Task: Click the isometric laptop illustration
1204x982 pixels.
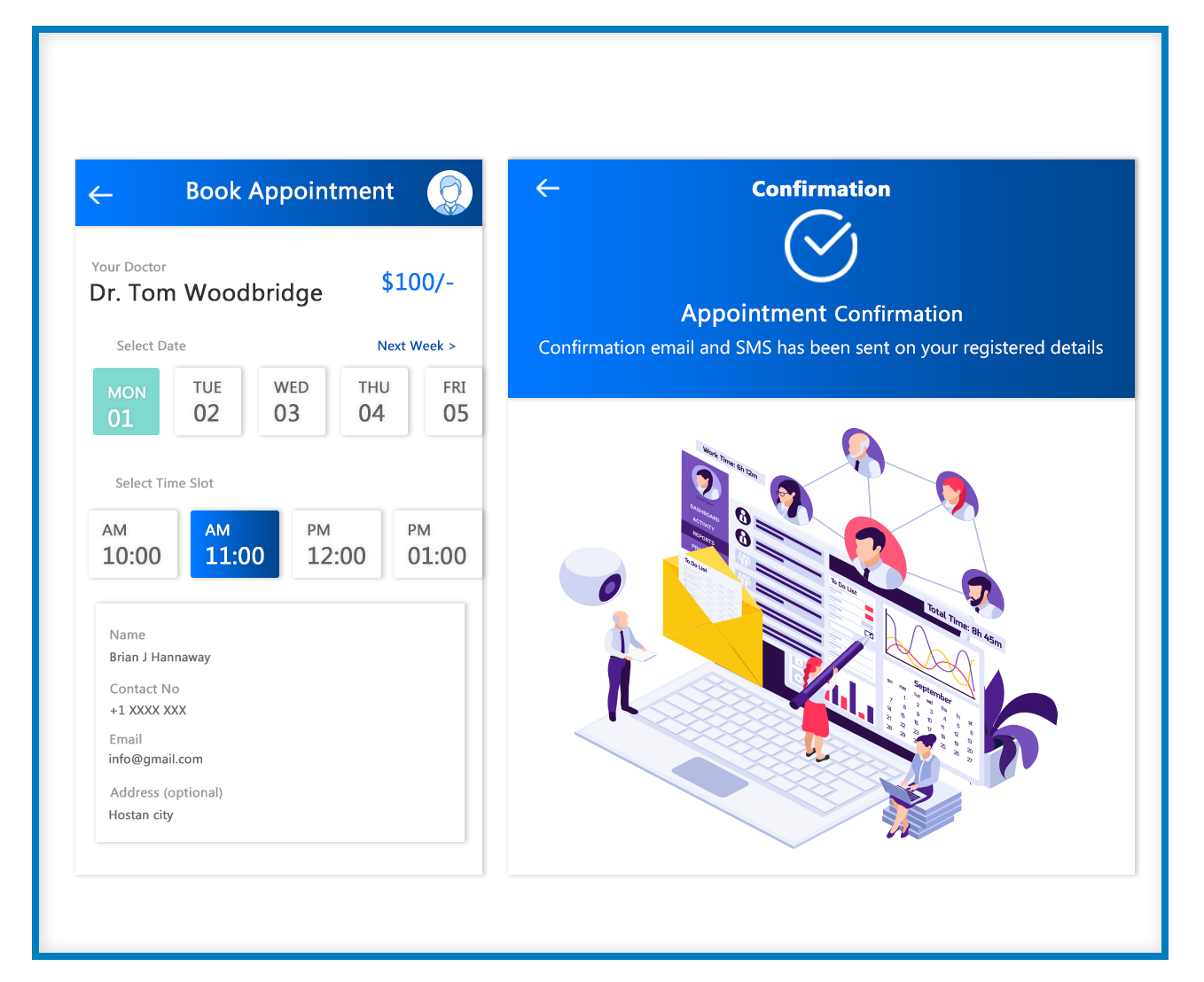Action: pos(807,638)
